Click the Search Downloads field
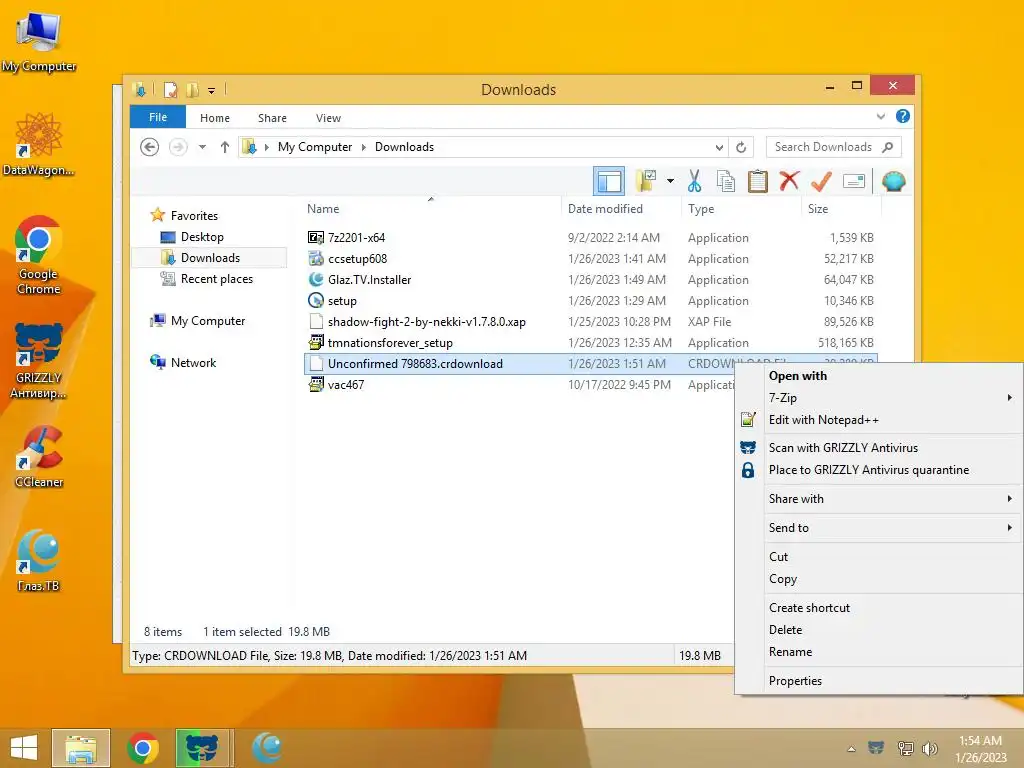Screen dimensions: 1024x768 click(833, 147)
